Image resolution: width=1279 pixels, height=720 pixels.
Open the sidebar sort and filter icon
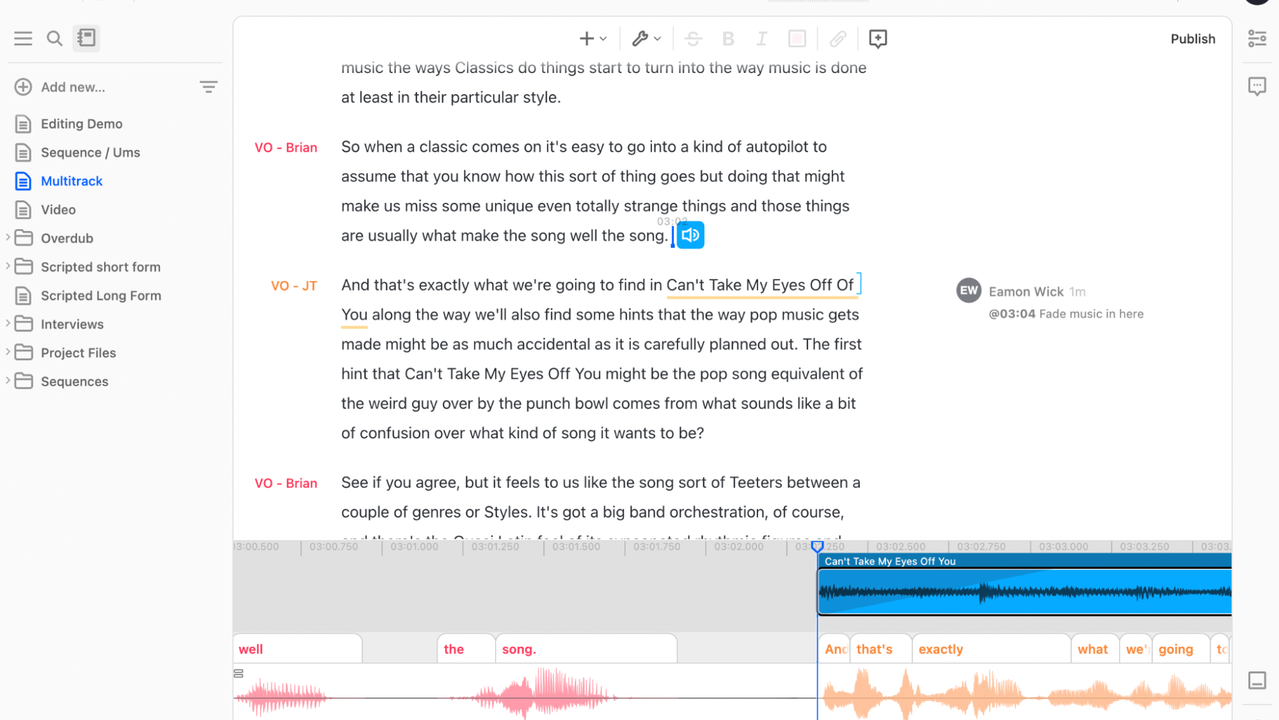point(208,87)
